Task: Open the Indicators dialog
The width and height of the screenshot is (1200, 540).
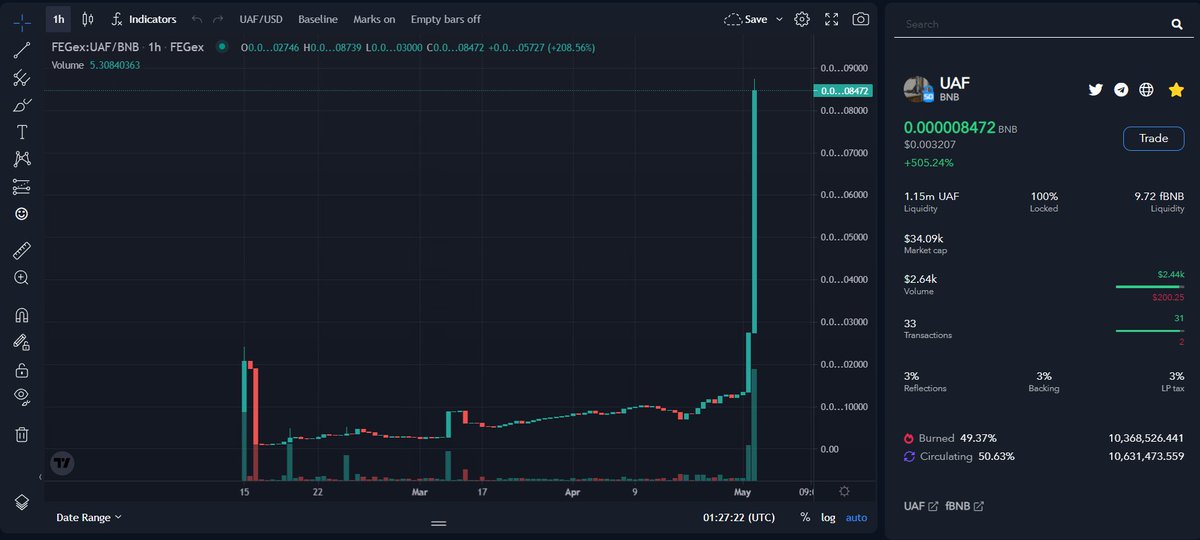Action: click(143, 19)
